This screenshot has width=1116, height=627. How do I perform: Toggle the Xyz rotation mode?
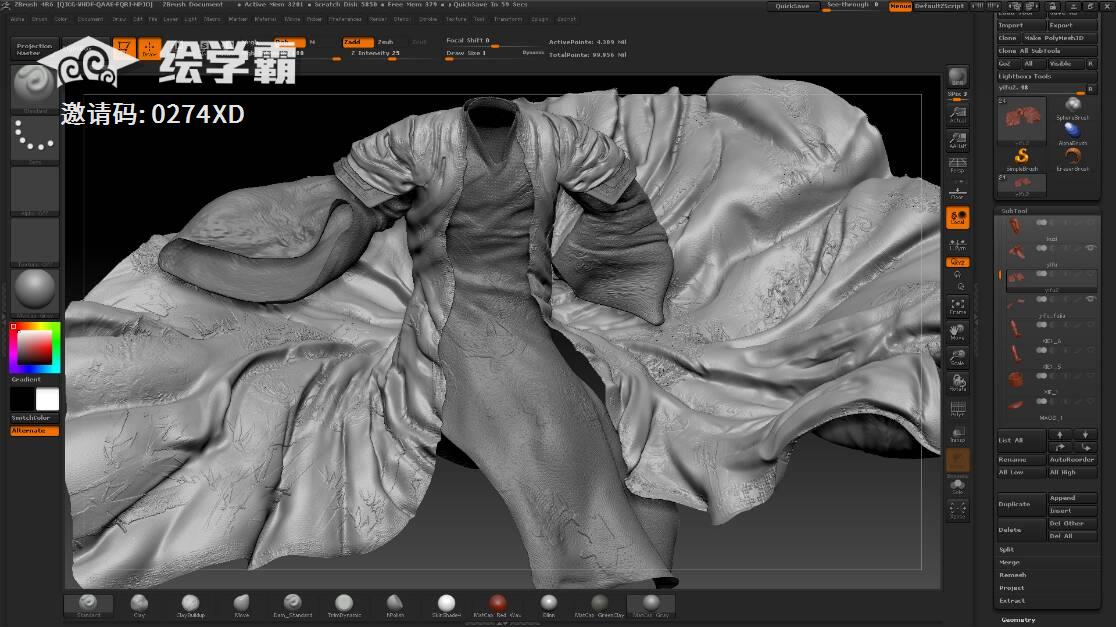[957, 262]
